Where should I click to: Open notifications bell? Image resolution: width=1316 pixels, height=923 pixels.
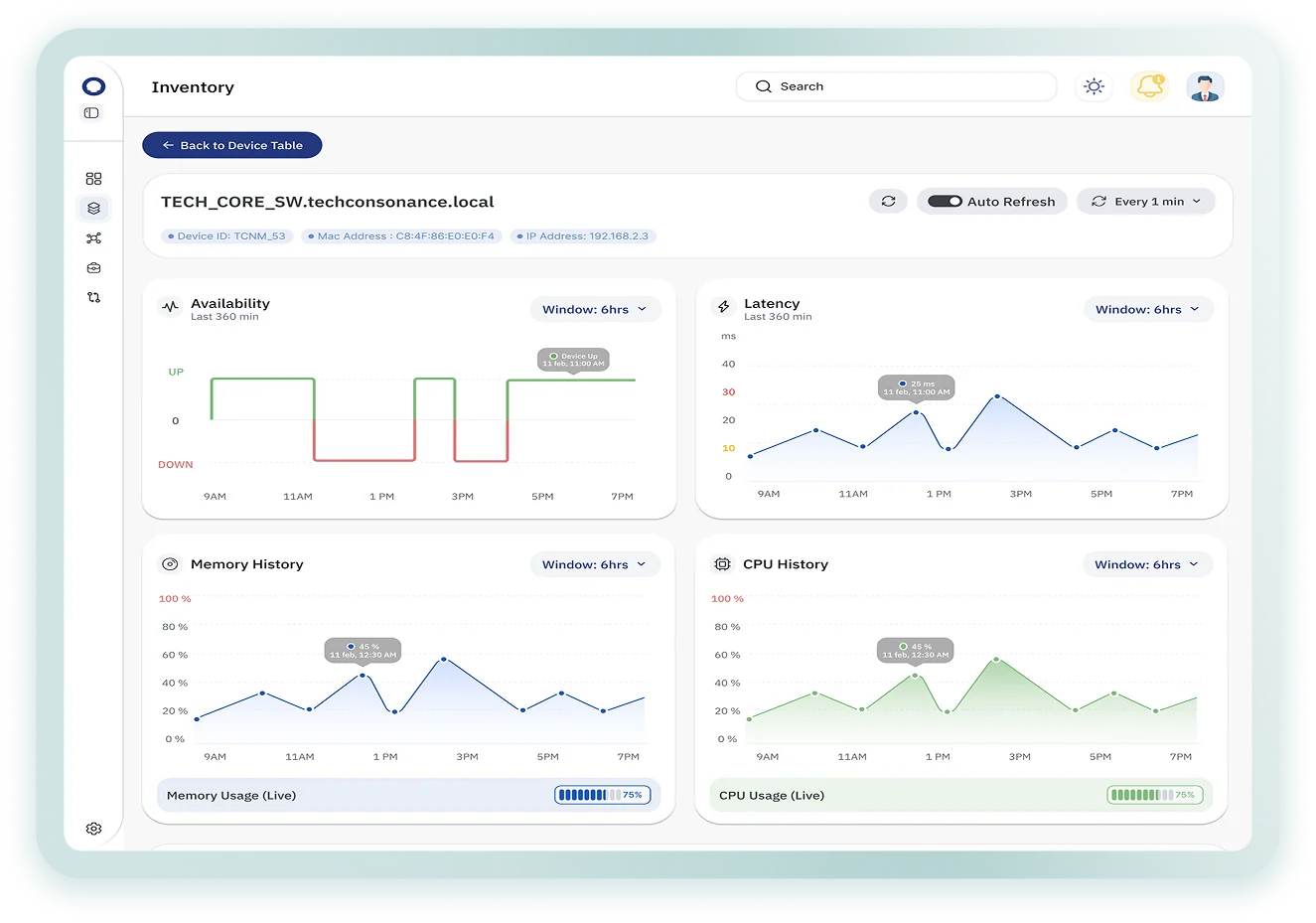pyautogui.click(x=1149, y=86)
